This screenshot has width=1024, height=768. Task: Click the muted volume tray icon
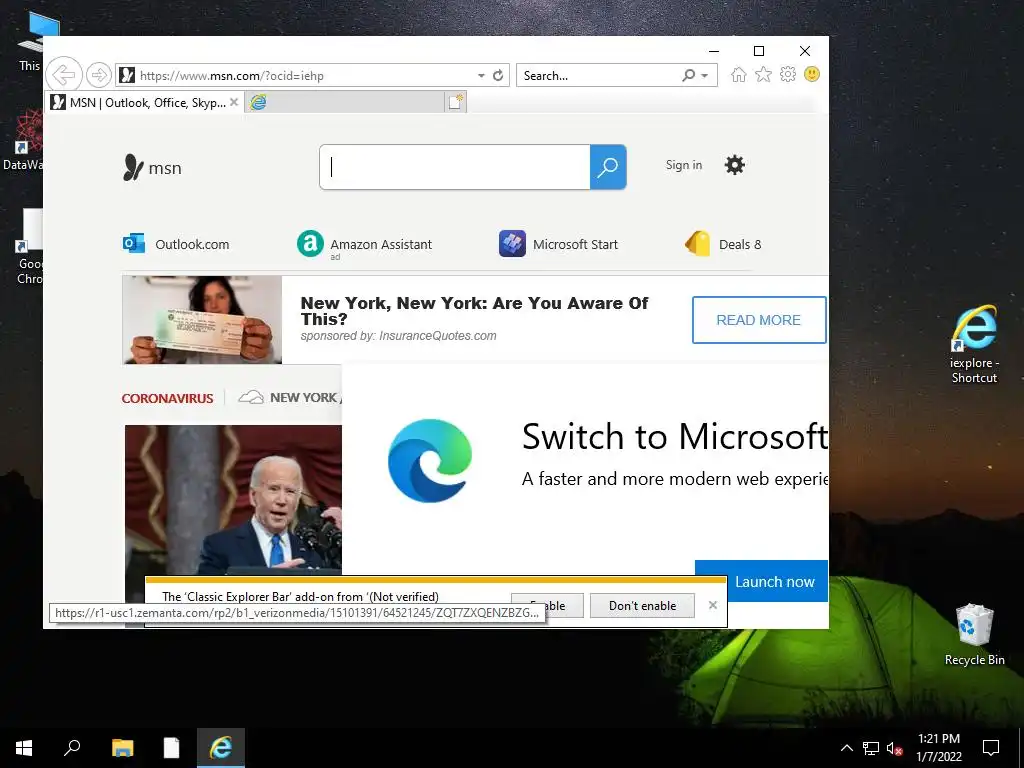tap(894, 748)
